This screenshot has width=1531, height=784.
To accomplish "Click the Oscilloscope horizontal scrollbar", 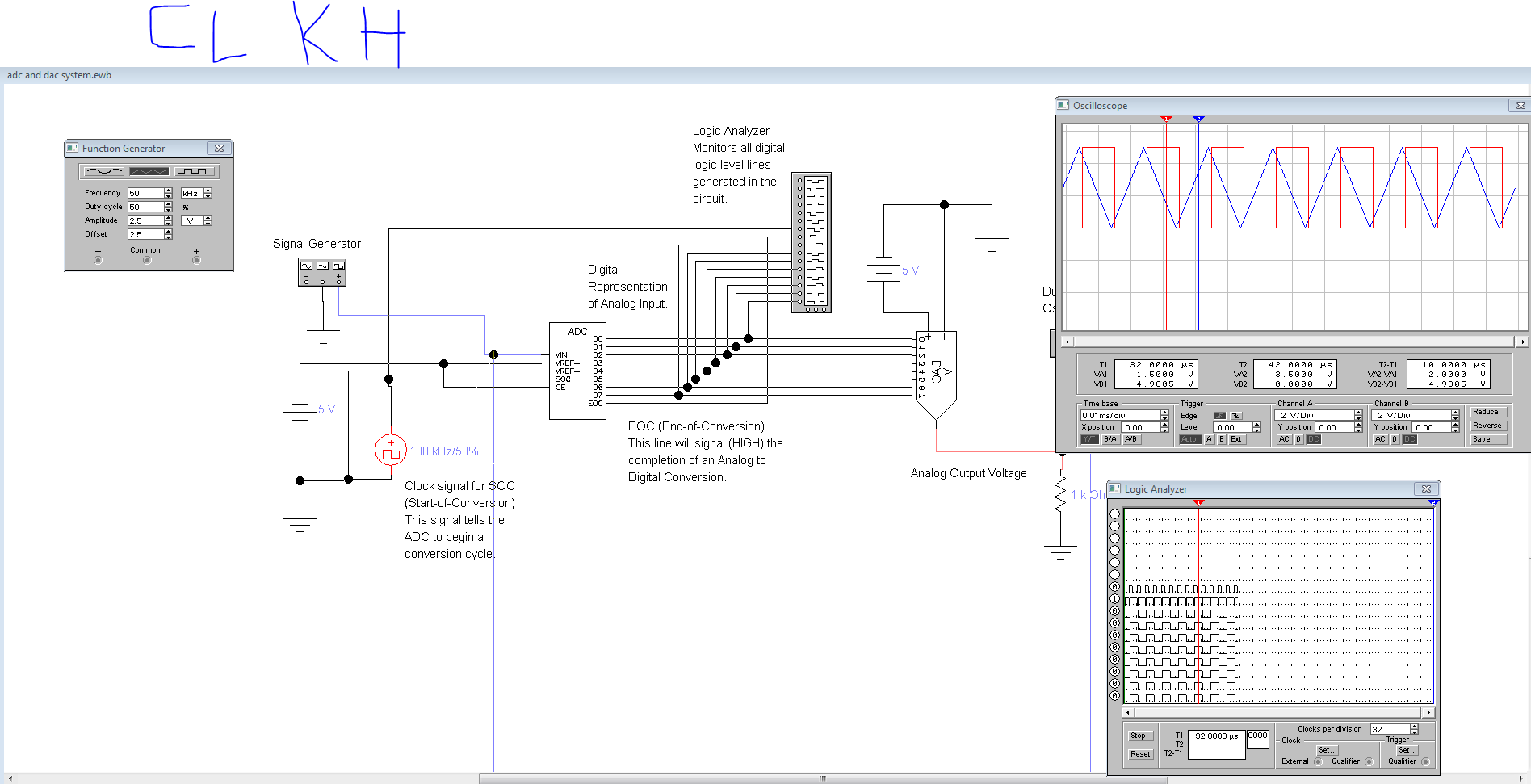I will click(x=1294, y=342).
